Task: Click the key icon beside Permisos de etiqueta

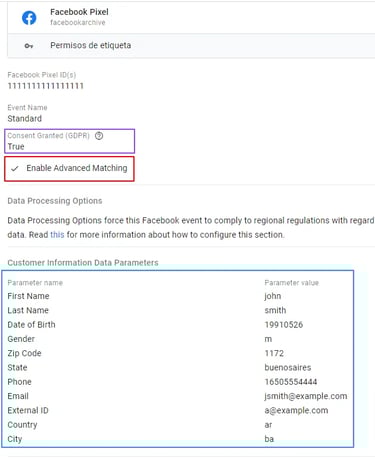Action: tap(29, 46)
